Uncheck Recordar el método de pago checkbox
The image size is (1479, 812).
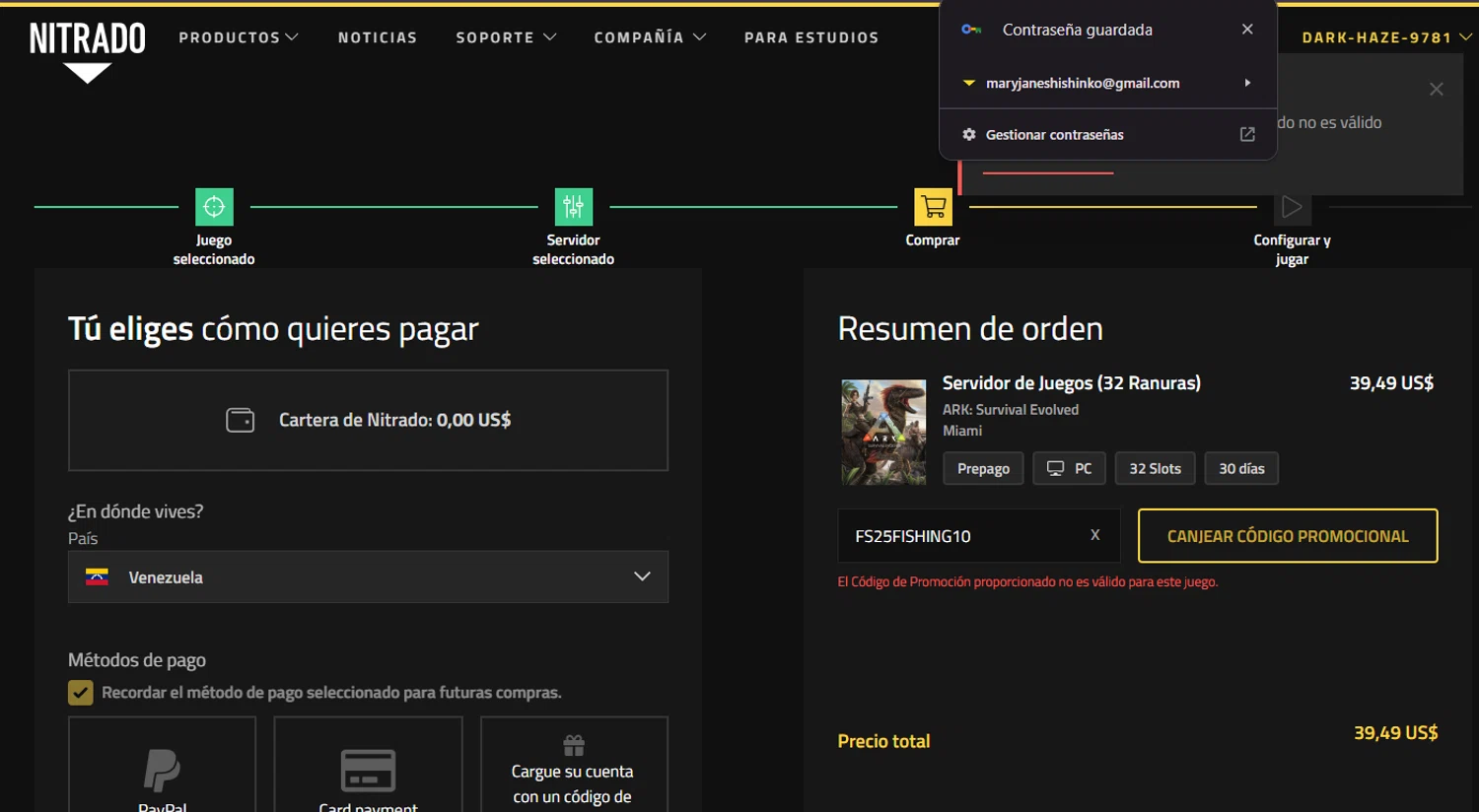coord(81,693)
